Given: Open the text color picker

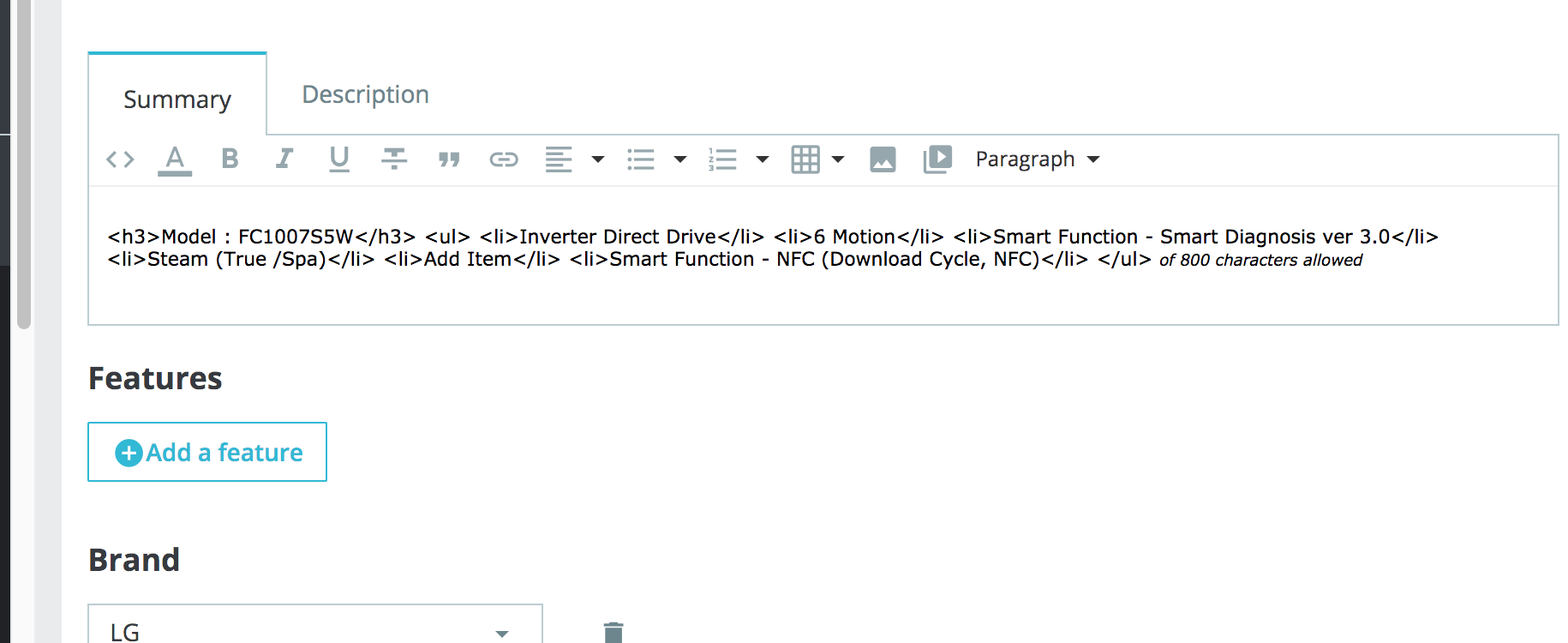Looking at the screenshot, I should pyautogui.click(x=175, y=160).
